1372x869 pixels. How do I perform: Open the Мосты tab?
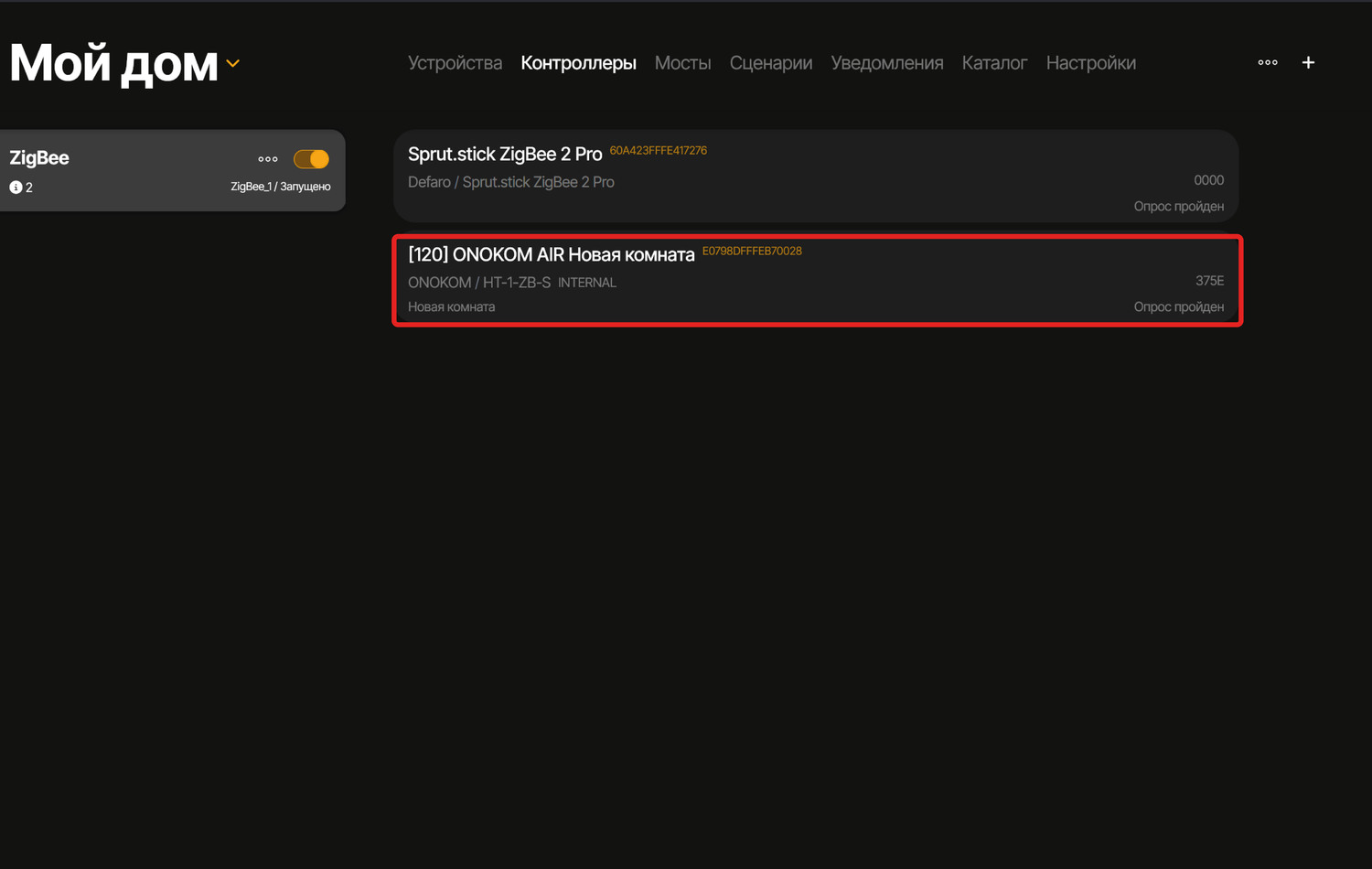682,63
